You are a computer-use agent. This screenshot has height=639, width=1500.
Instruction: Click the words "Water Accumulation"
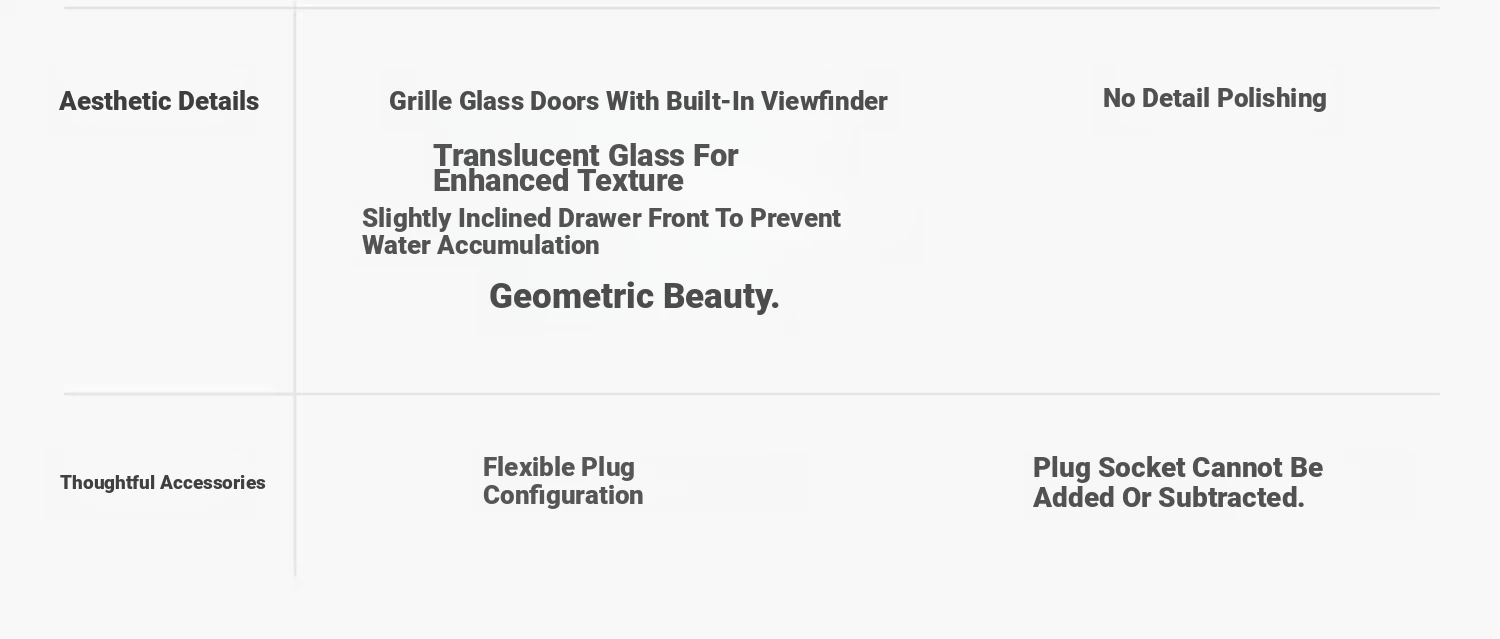coord(480,246)
